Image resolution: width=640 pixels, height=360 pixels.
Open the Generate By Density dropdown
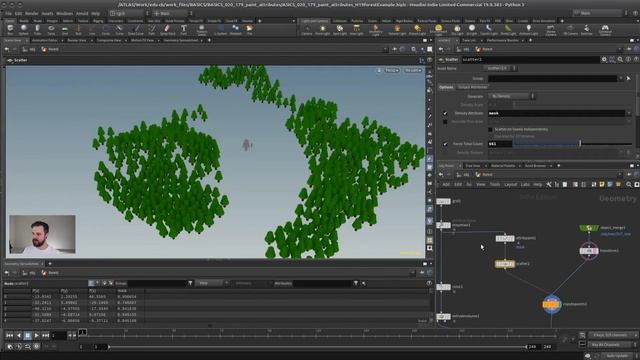coord(511,96)
